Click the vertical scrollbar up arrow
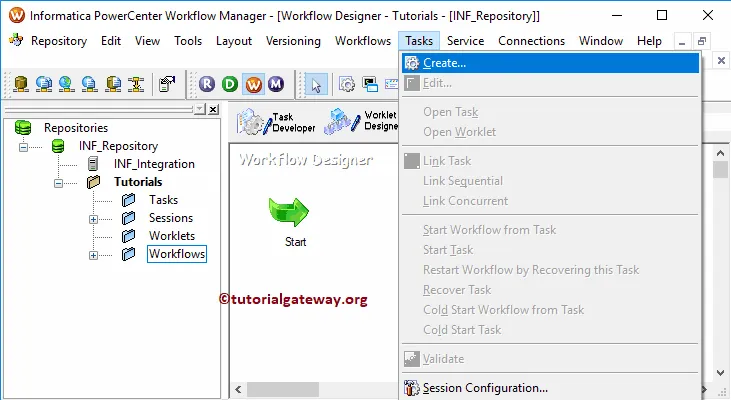Screen dimensions: 731x400 tap(720, 153)
